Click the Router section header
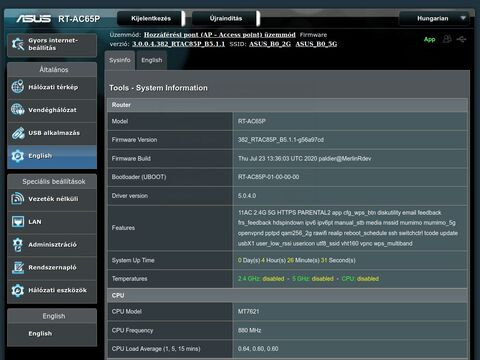The image size is (480, 360). (287, 105)
